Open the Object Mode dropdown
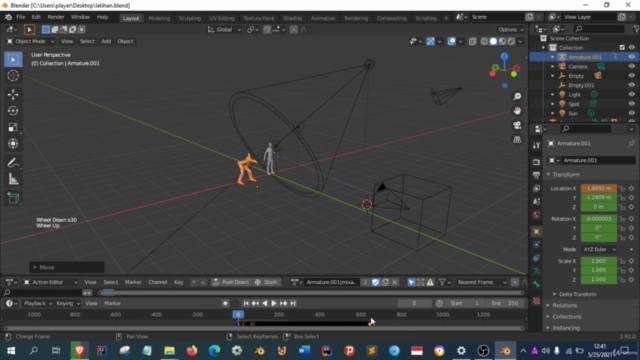This screenshot has height=360, width=640. pos(30,41)
